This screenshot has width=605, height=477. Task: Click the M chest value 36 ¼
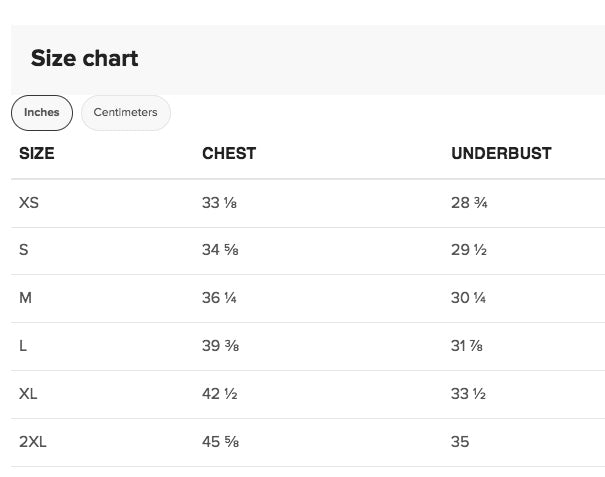[x=219, y=298]
